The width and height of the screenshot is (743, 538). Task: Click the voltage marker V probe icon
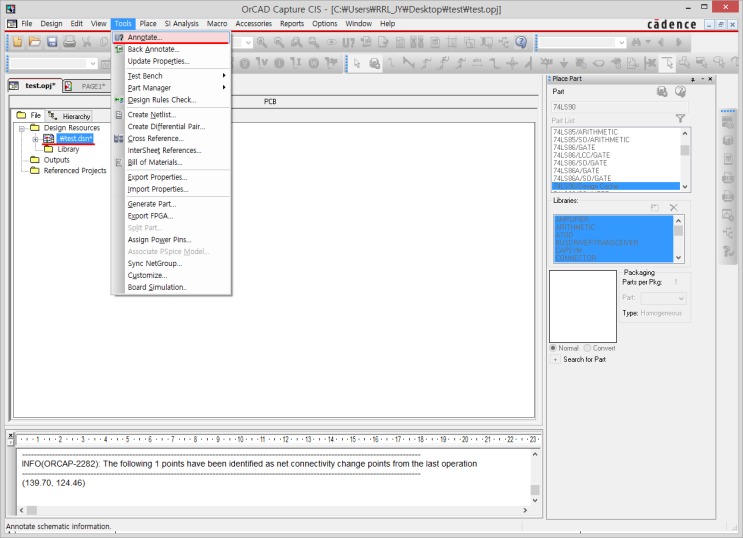pos(262,63)
